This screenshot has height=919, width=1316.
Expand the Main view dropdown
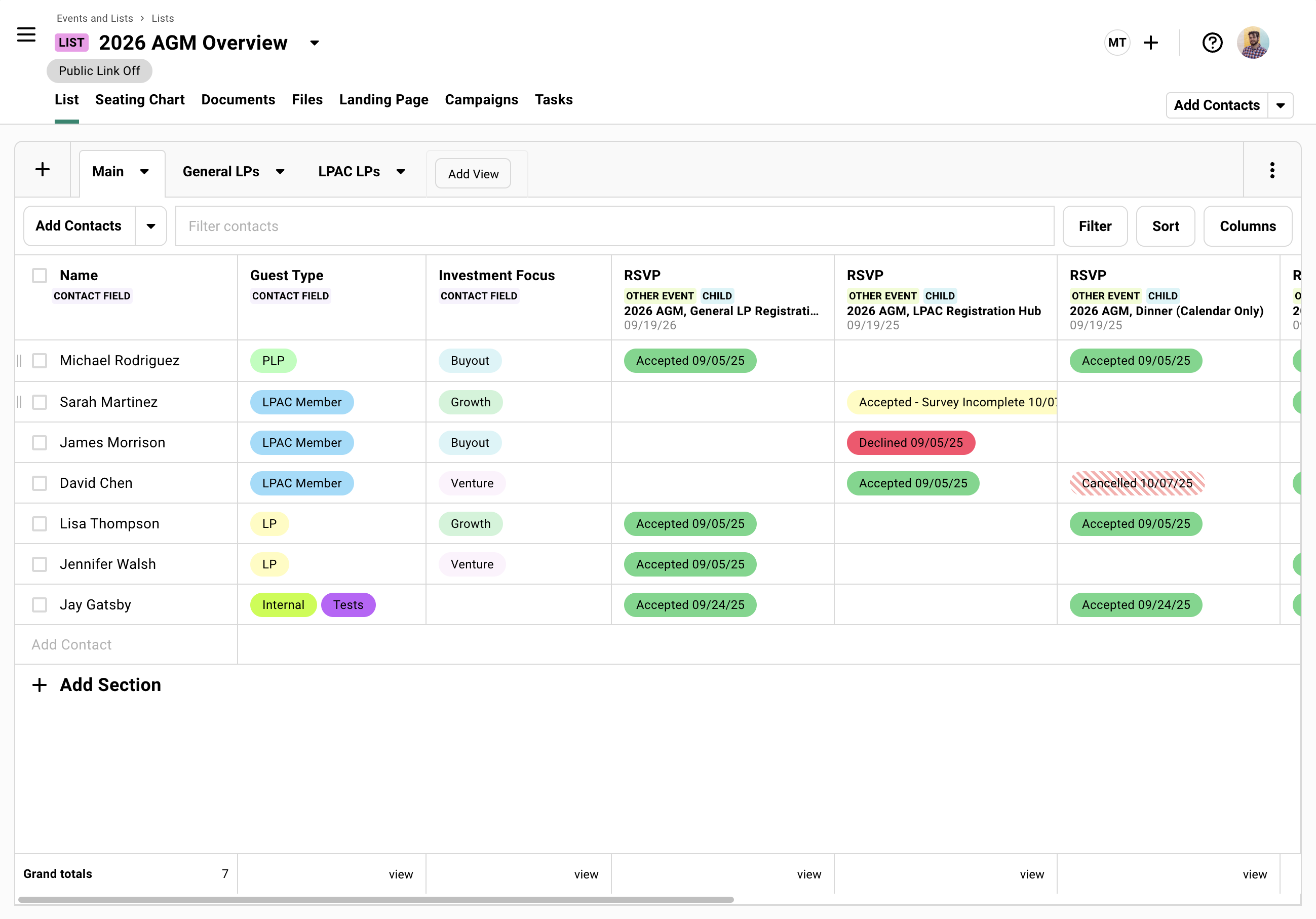[144, 171]
